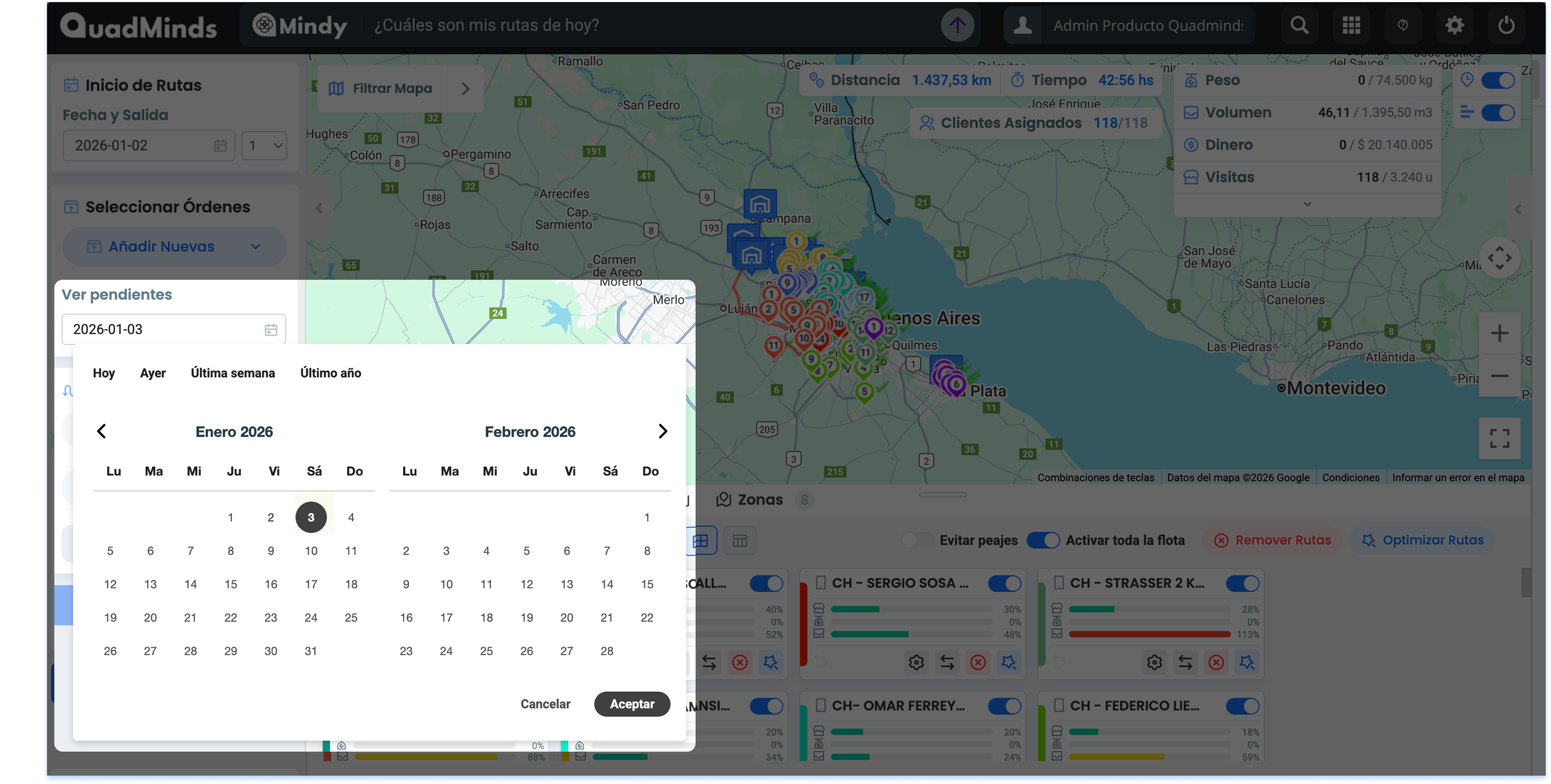
Task: Open calendar icon in Ver pendientes field
Action: pos(271,330)
